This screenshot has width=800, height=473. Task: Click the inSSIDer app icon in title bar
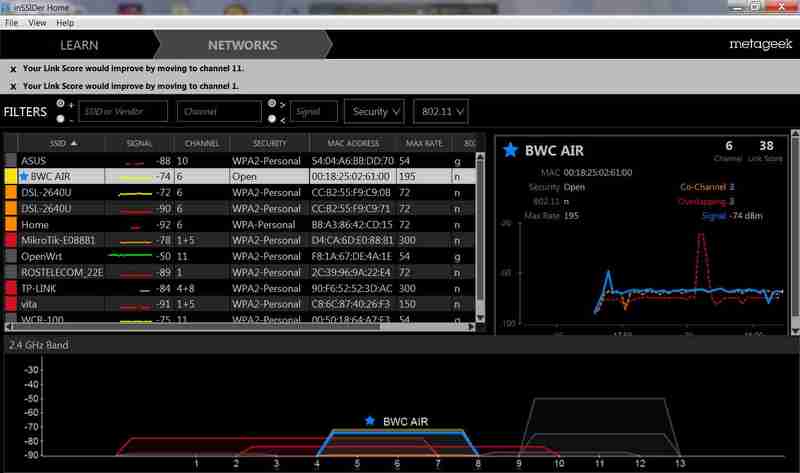pyautogui.click(x=6, y=7)
